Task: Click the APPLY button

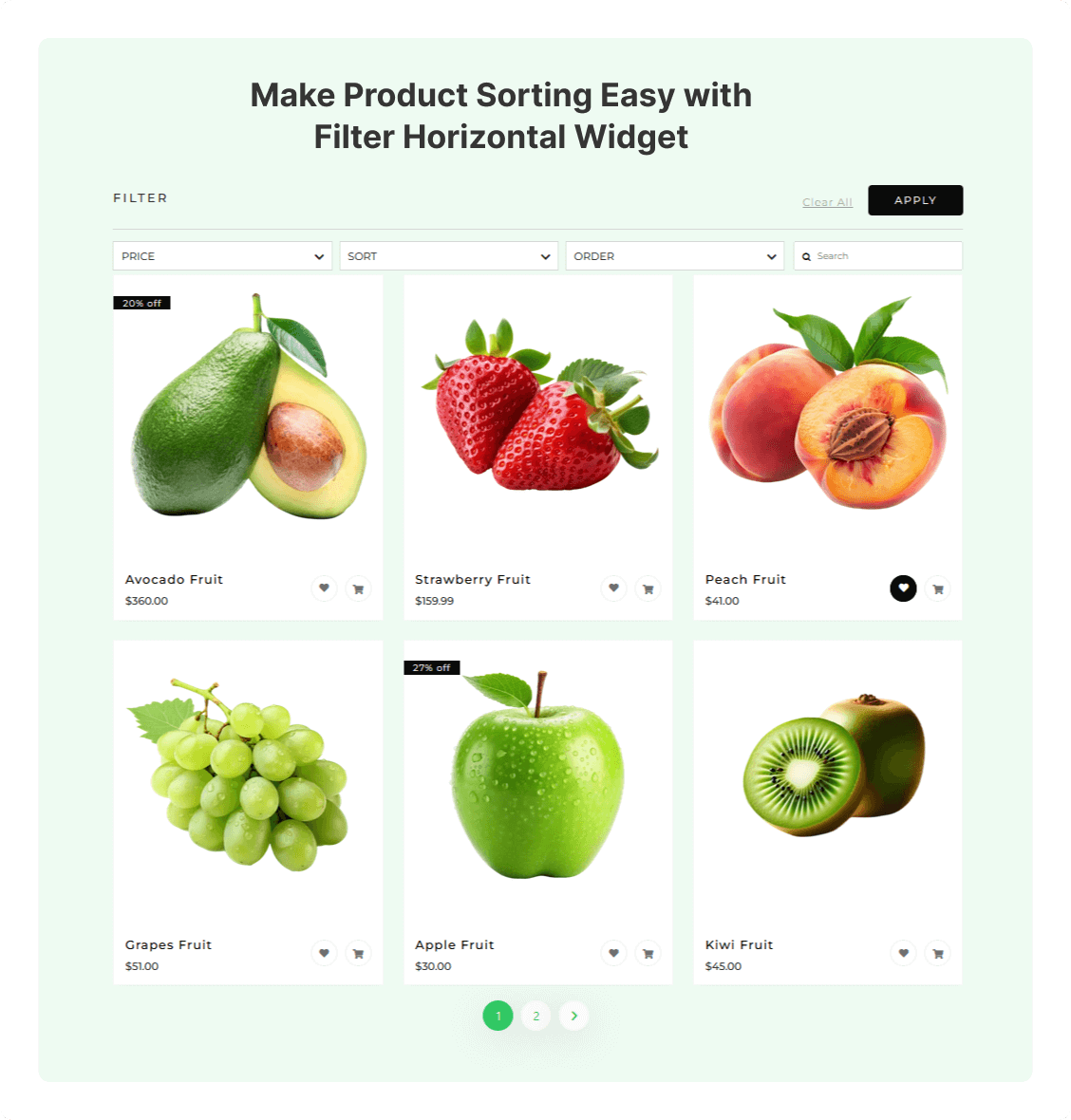Action: click(x=915, y=200)
